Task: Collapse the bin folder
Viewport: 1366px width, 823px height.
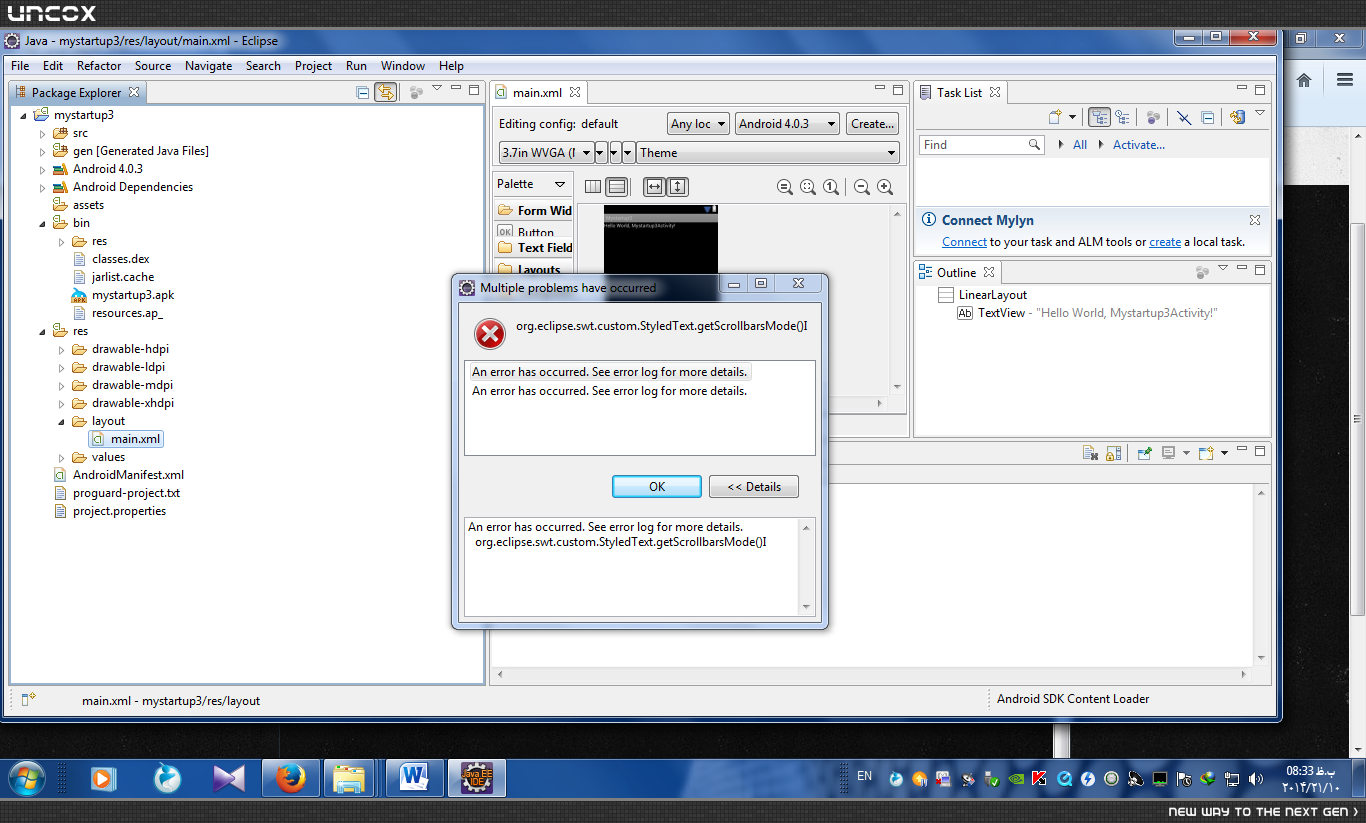Action: click(x=43, y=223)
